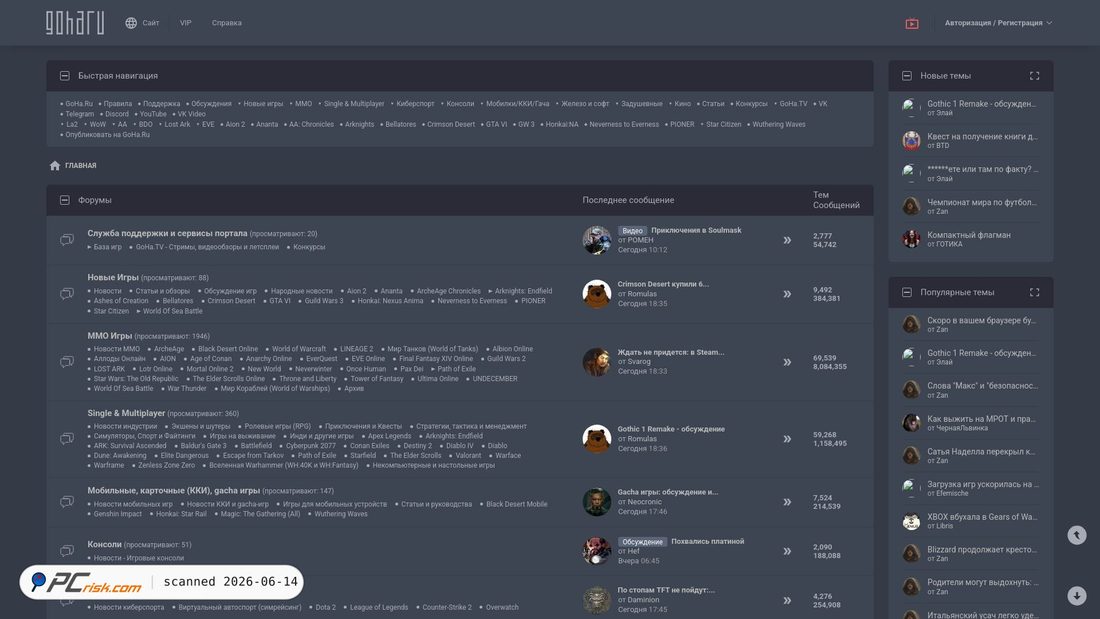Open Black Desert Online subforum under MMO Игры
This screenshot has width=1100, height=619.
[x=228, y=349]
